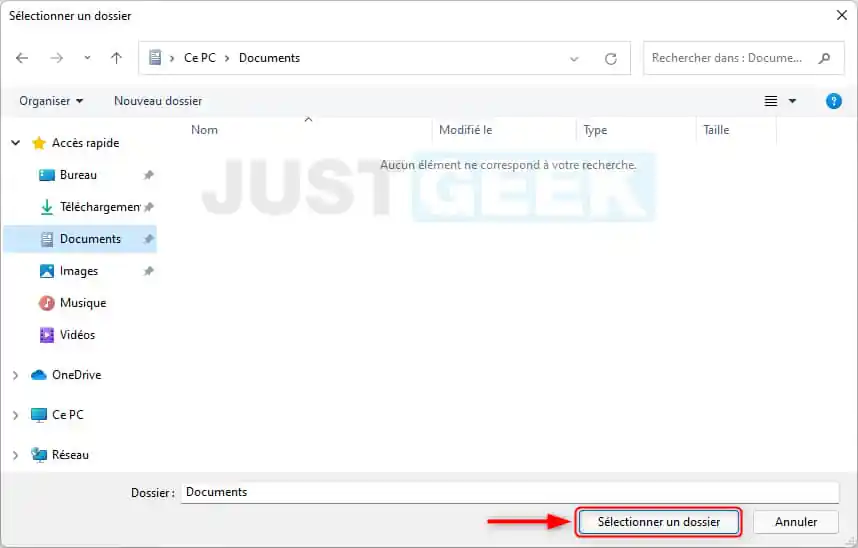The image size is (858, 548).
Task: Click the pin icon next to Bureau
Action: [x=148, y=175]
